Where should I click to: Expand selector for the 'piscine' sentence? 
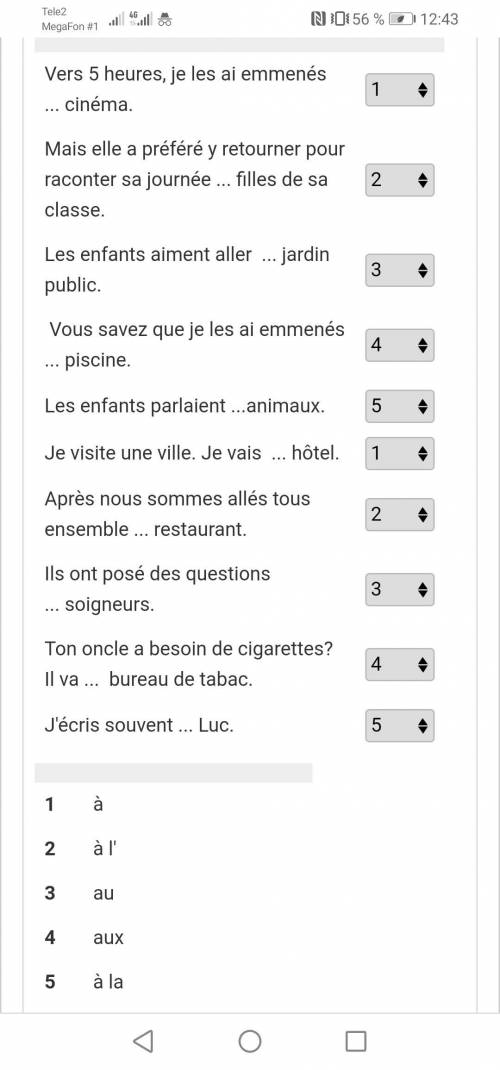400,345
